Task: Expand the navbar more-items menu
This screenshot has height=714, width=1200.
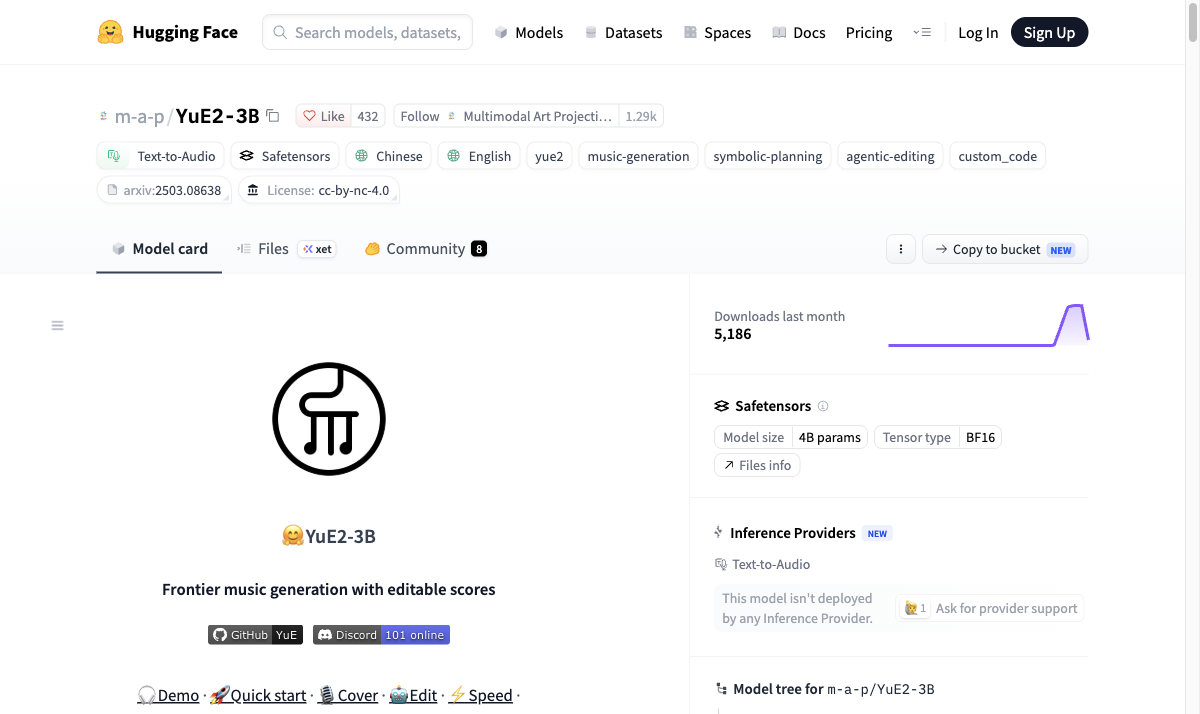Action: coord(922,32)
